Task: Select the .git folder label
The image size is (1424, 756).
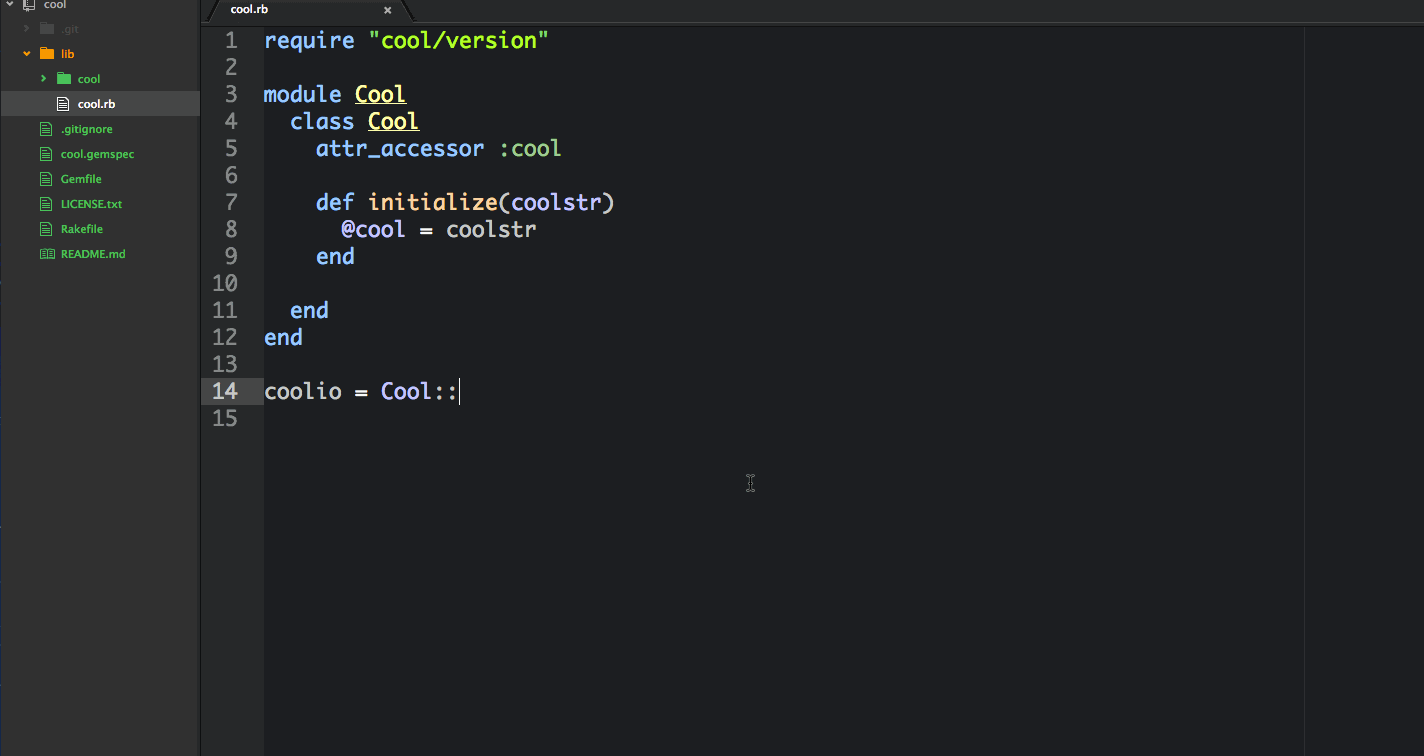Action: tap(69, 28)
